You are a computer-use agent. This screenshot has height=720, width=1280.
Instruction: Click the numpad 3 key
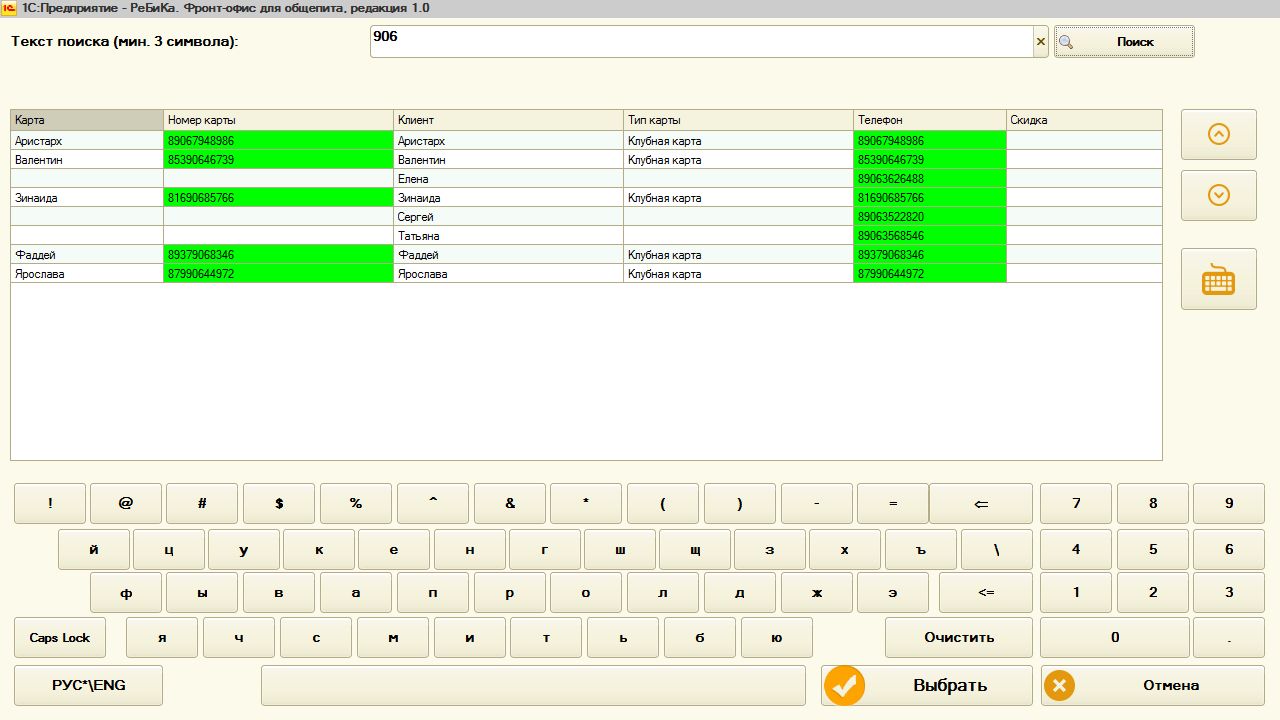click(x=1229, y=592)
